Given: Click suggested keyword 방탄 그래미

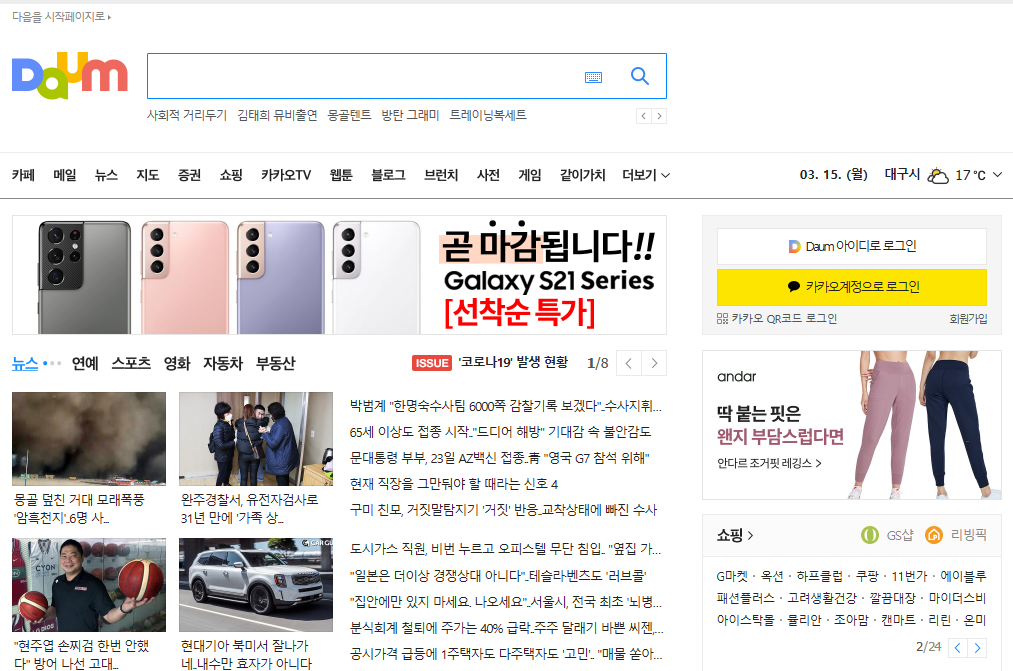Looking at the screenshot, I should 410,115.
